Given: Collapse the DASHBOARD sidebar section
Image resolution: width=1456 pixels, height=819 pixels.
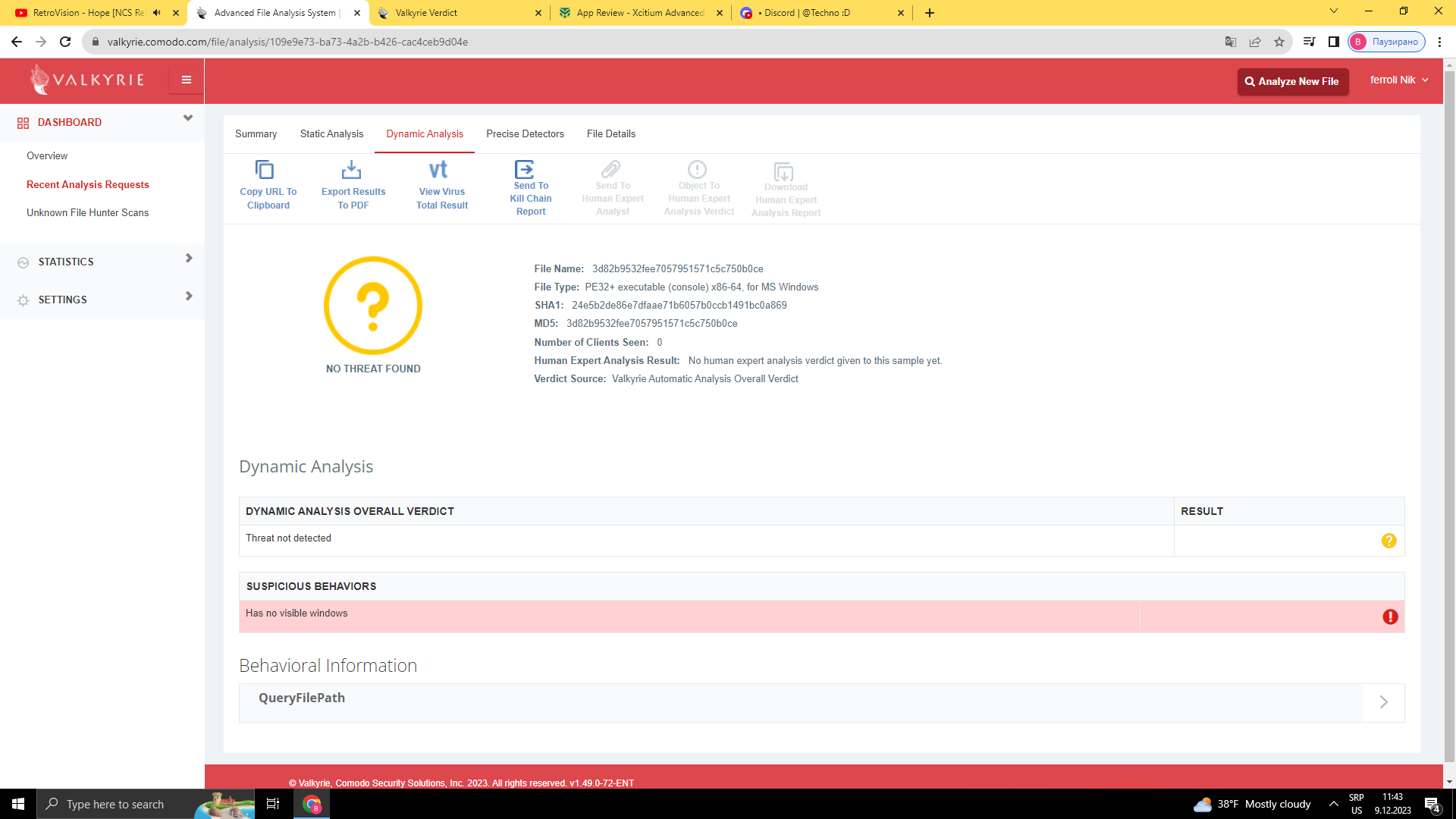Looking at the screenshot, I should pyautogui.click(x=188, y=118).
